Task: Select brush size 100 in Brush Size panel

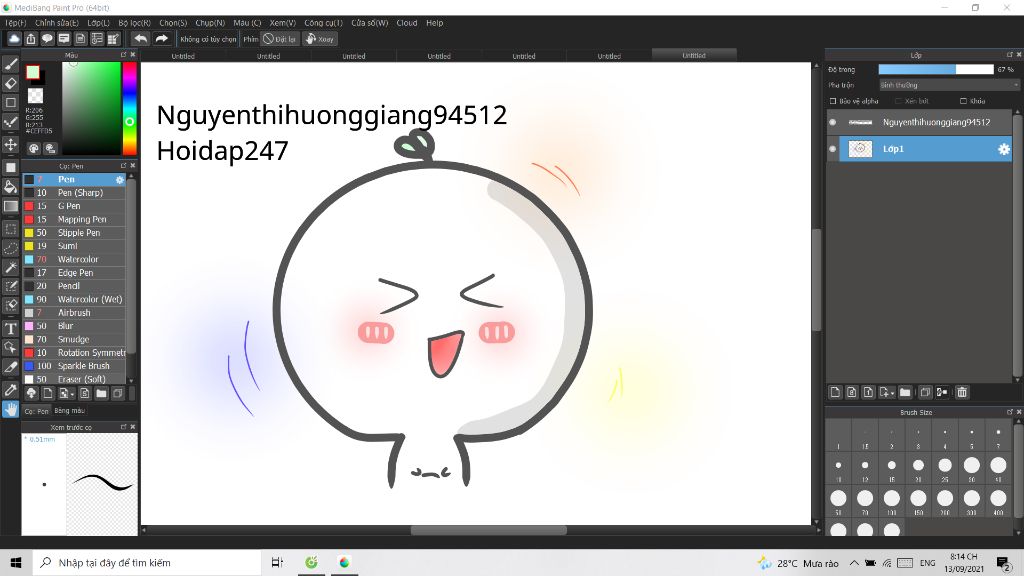Action: [891, 500]
